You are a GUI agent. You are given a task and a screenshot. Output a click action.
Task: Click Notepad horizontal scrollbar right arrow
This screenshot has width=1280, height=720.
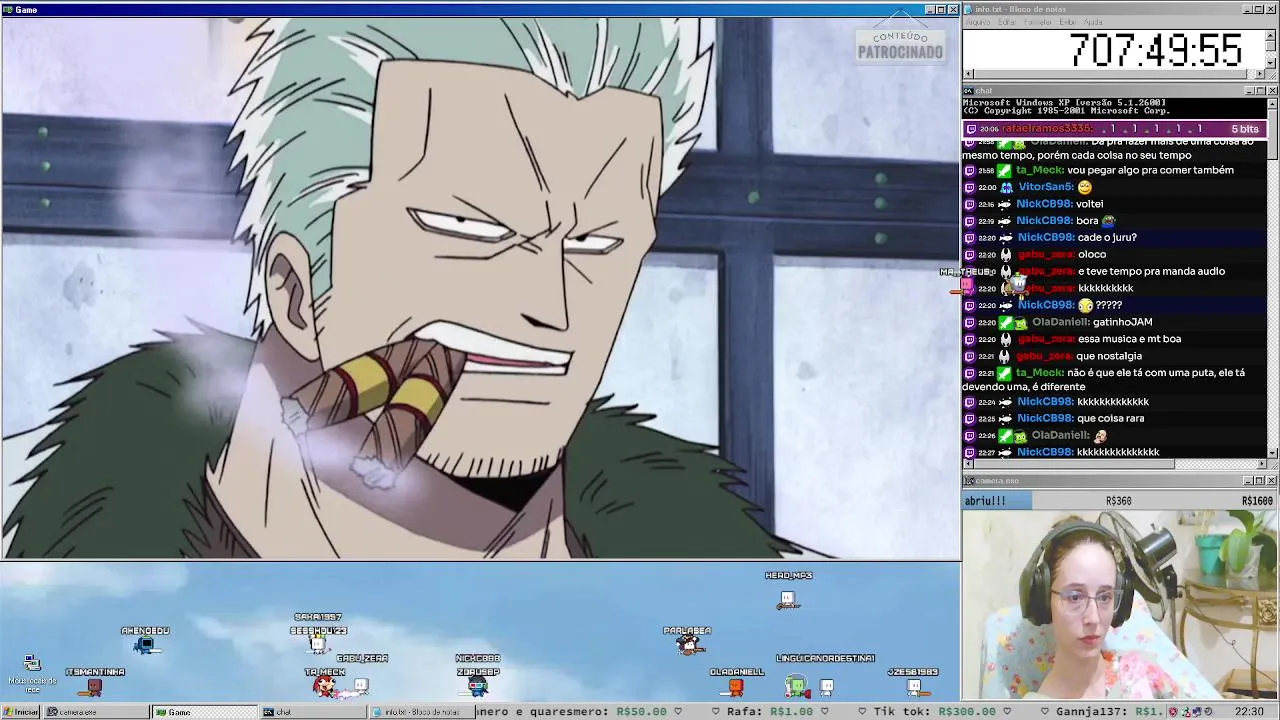[1261, 74]
